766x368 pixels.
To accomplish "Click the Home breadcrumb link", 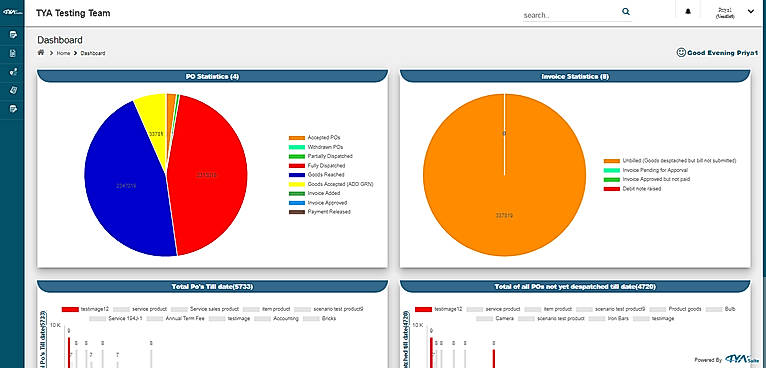I will click(63, 53).
